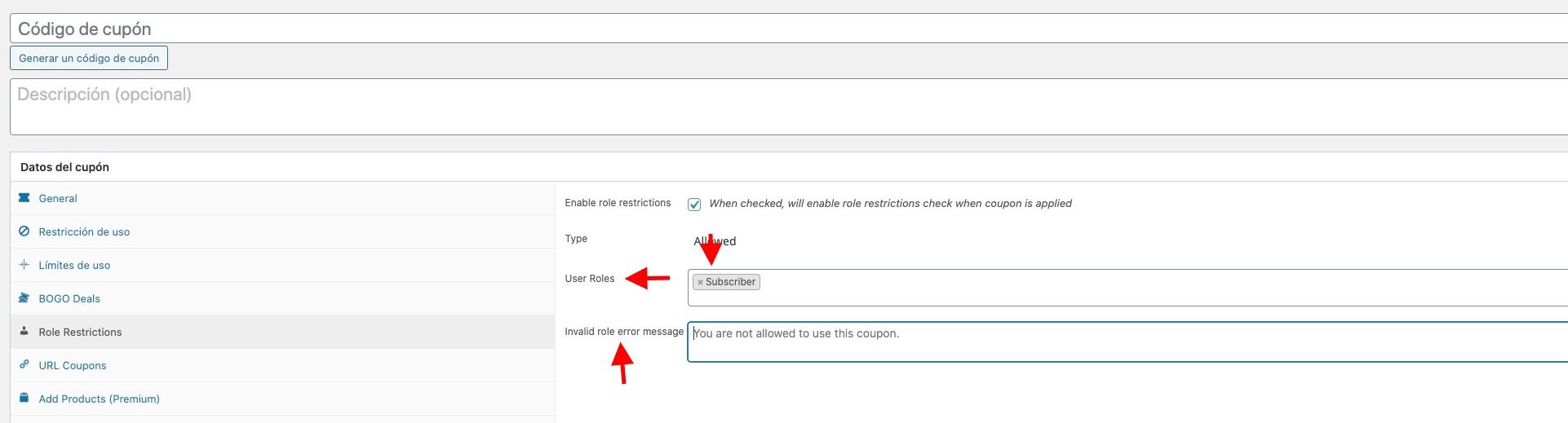Click the invalid role error message box
Screen dimensions: 1568x423
[x=1127, y=341]
